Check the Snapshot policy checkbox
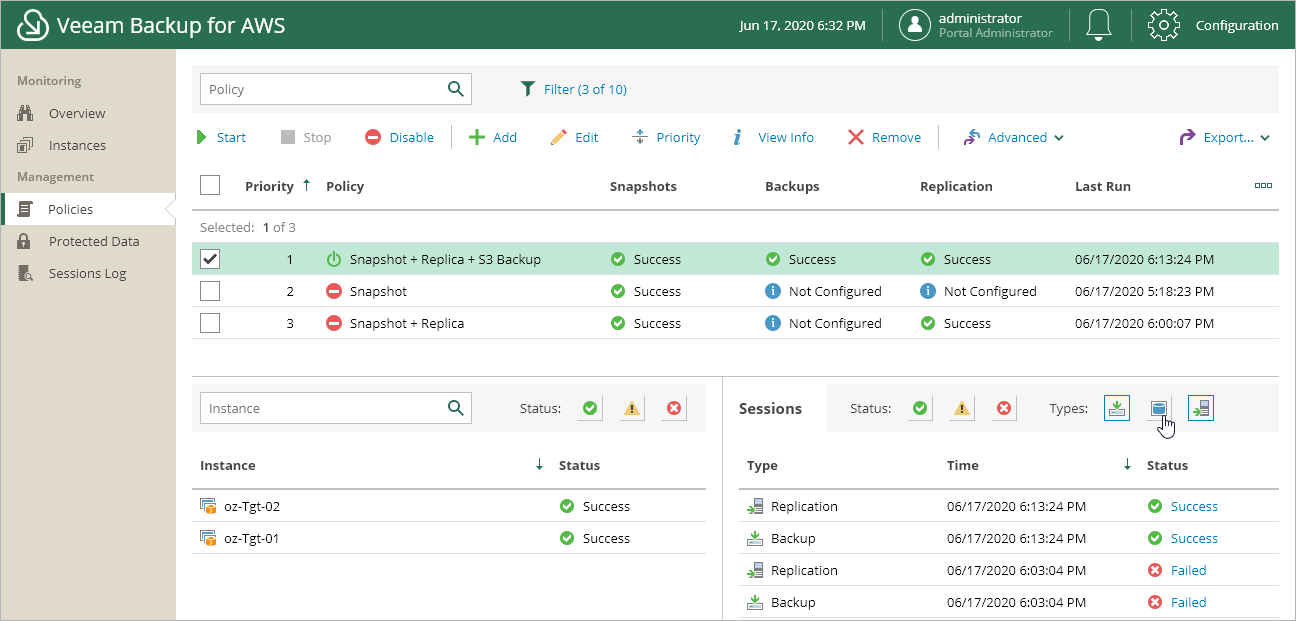 [x=210, y=291]
